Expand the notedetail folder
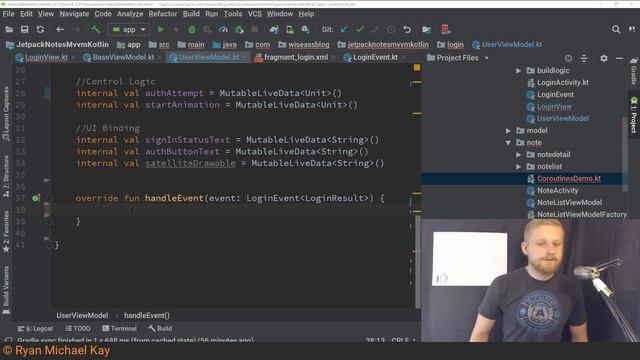 (x=518, y=155)
